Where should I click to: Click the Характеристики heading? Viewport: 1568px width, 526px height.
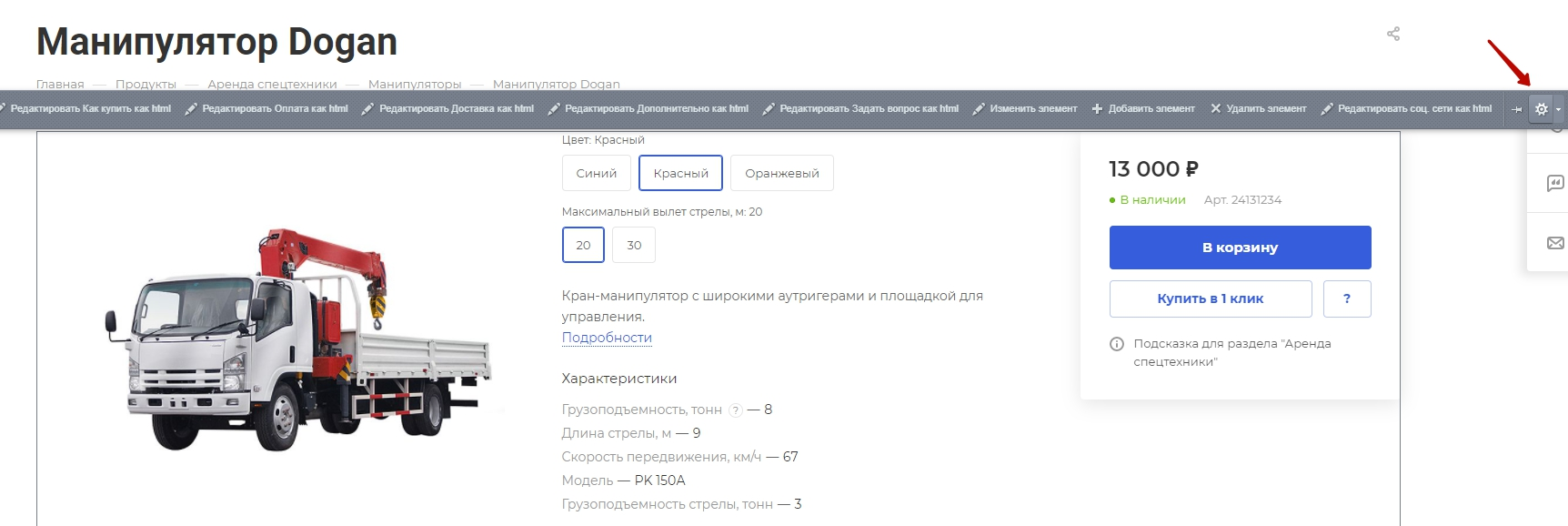[619, 379]
